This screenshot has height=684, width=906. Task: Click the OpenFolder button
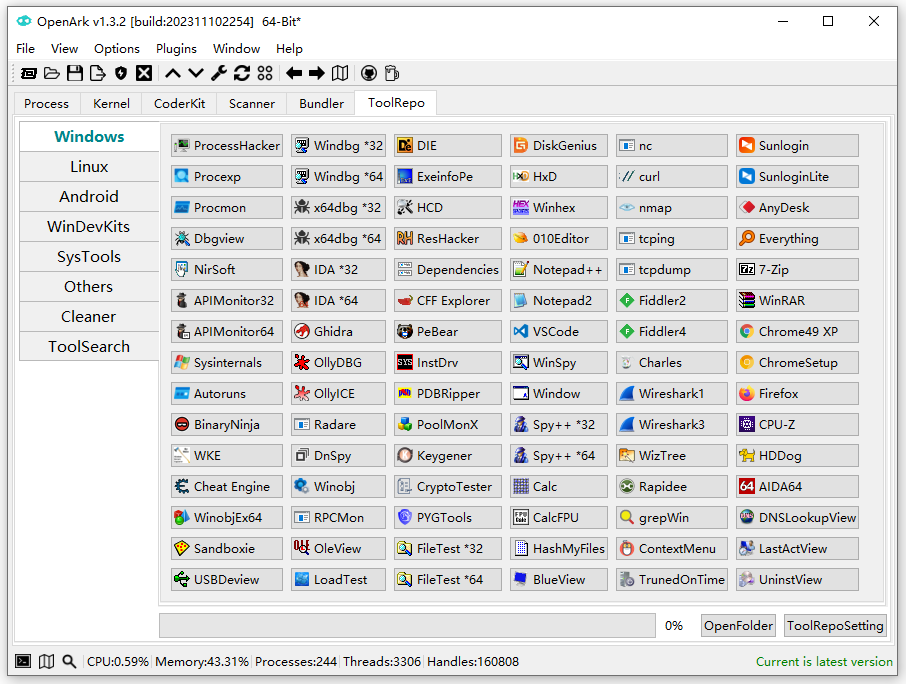[738, 626]
